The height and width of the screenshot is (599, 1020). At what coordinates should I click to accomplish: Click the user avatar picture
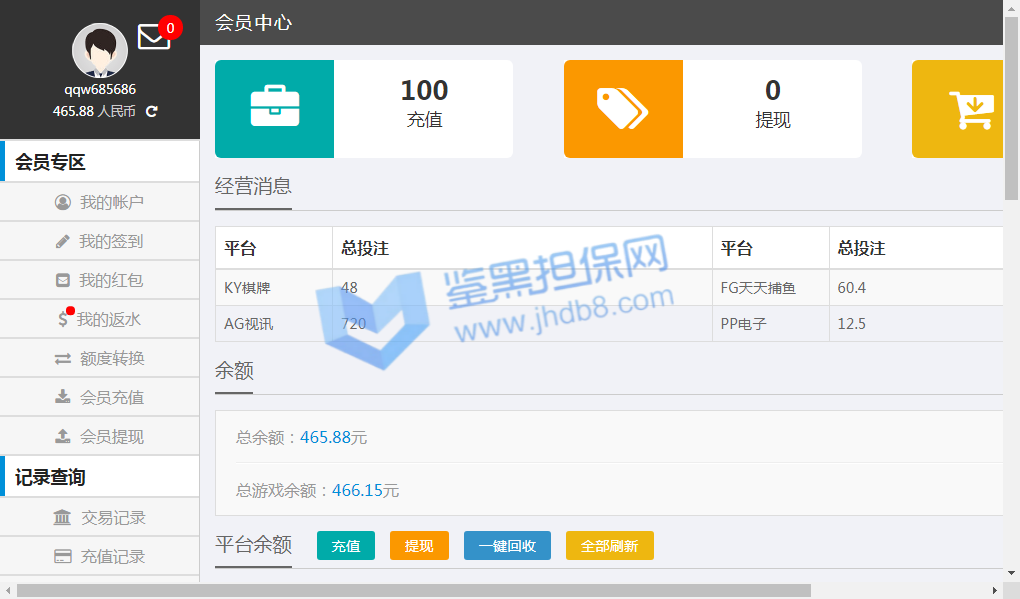click(100, 50)
